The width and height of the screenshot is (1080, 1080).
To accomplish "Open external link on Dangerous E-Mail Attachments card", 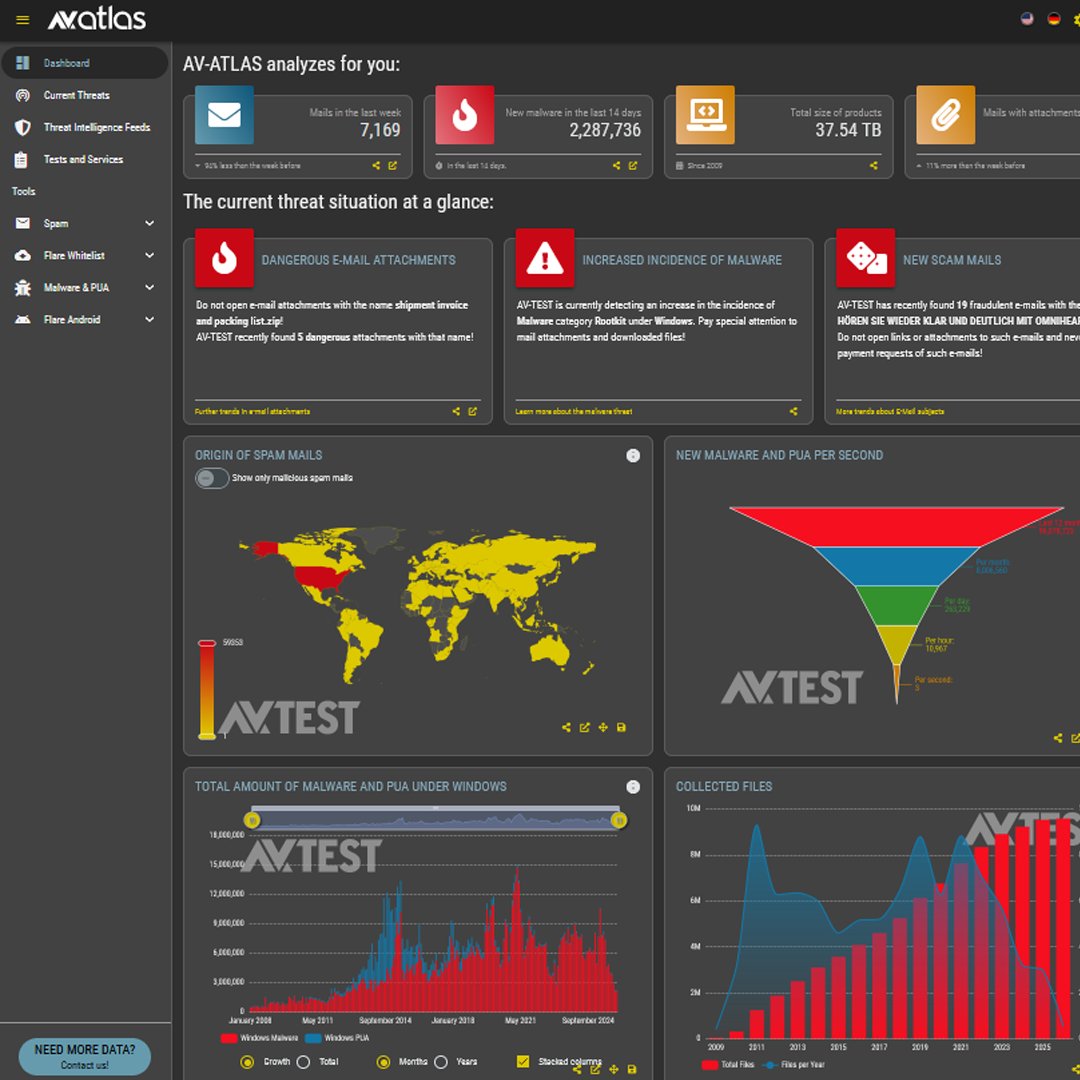I will (x=472, y=411).
